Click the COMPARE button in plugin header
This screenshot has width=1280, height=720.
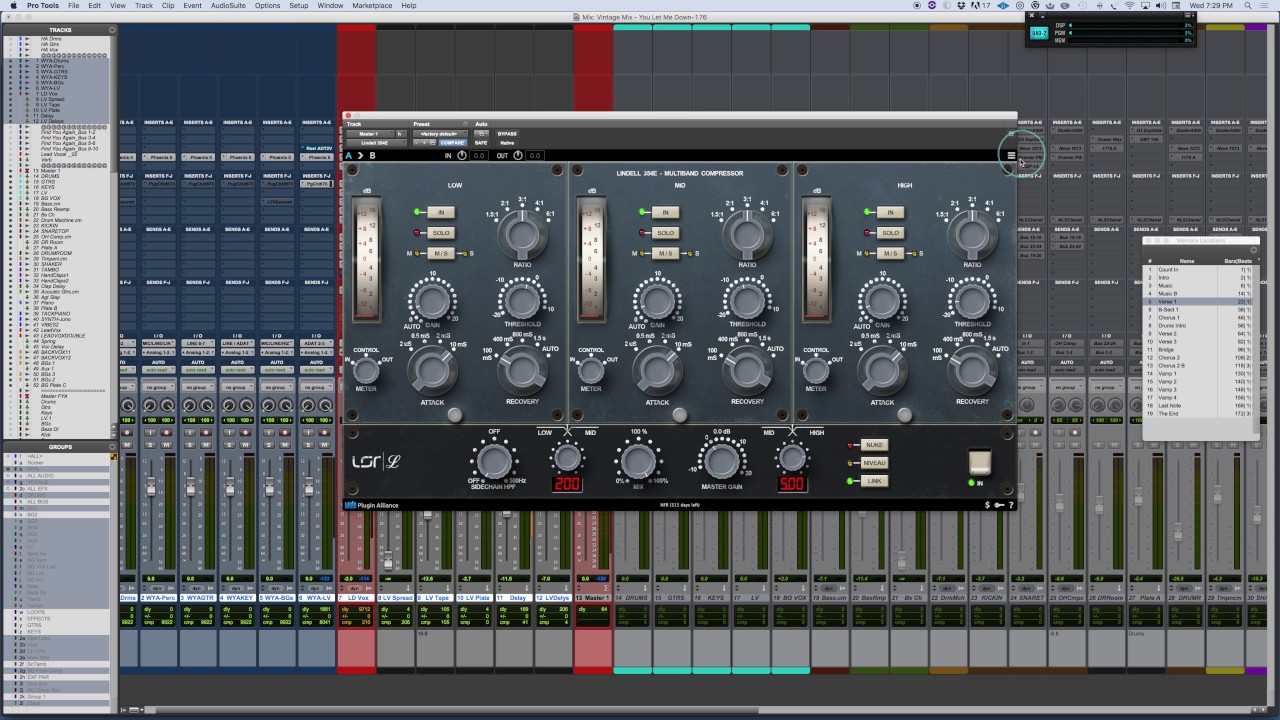coord(453,143)
